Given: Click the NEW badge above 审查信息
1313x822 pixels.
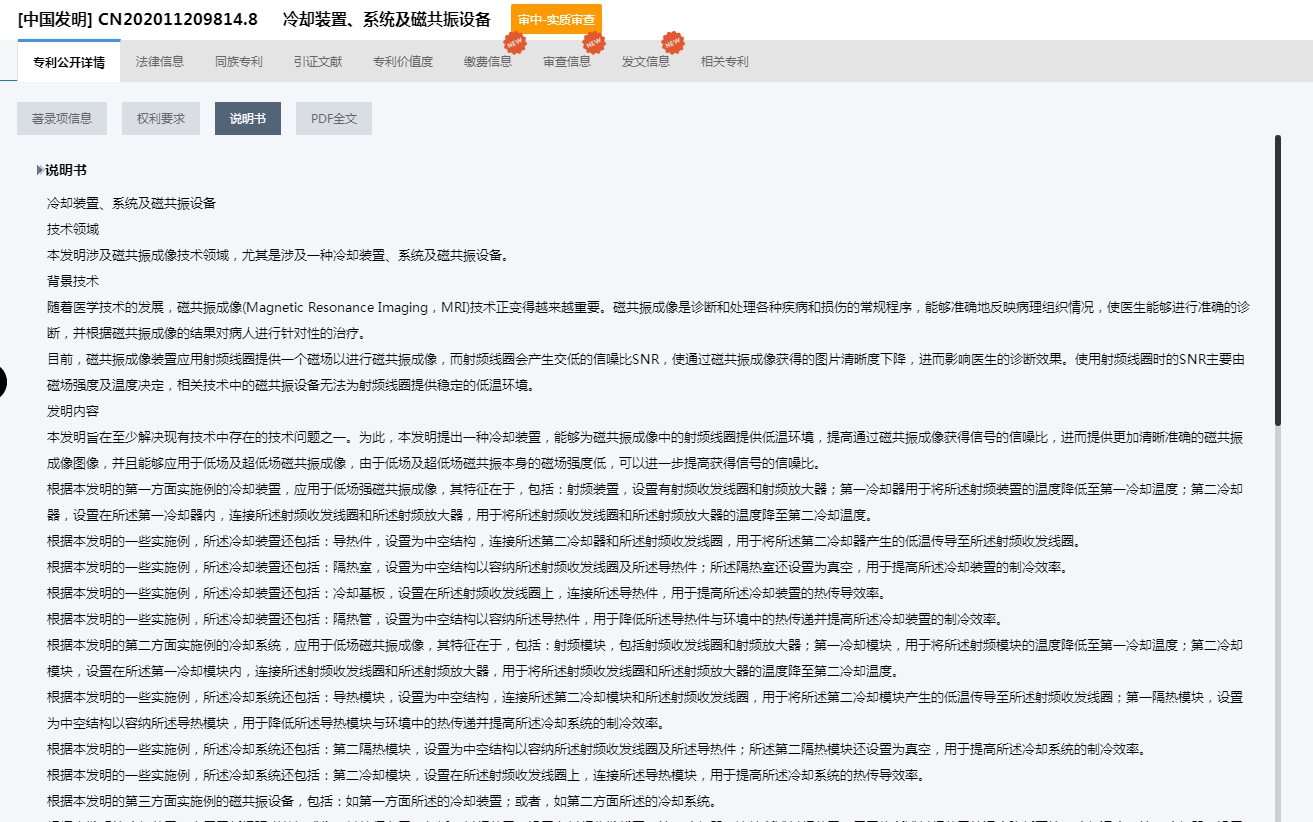Looking at the screenshot, I should [593, 44].
